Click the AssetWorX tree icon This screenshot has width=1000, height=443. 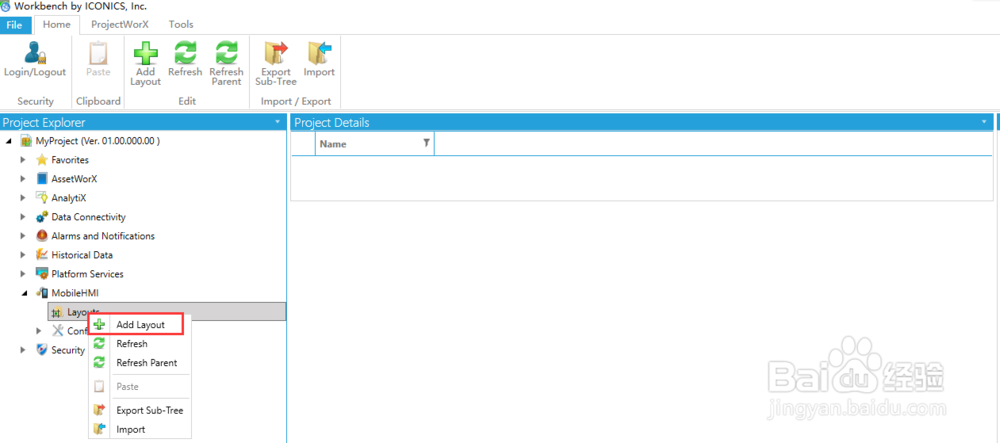coord(42,178)
